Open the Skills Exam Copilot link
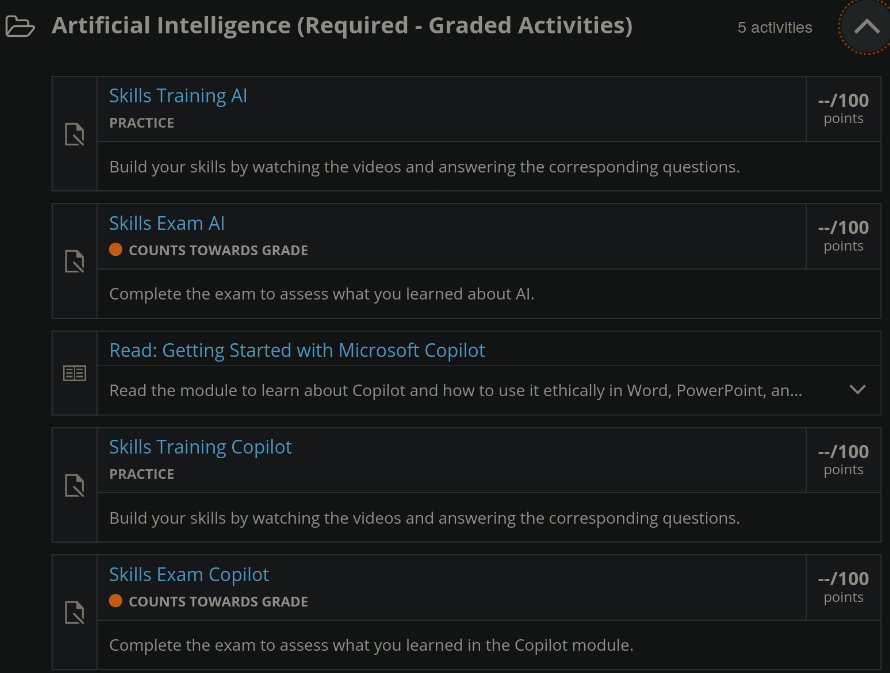The width and height of the screenshot is (890, 673). 189,574
